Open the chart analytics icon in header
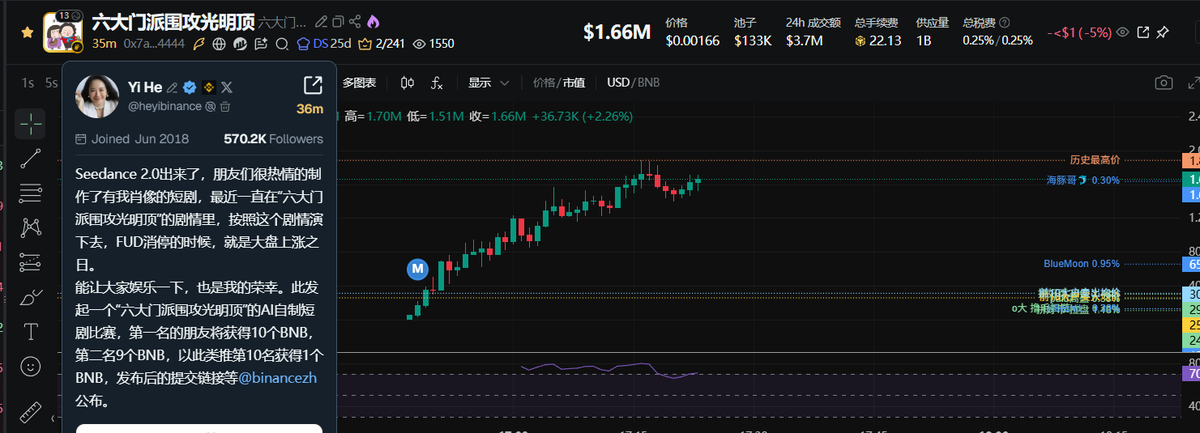The height and width of the screenshot is (433, 1200). (x=241, y=44)
